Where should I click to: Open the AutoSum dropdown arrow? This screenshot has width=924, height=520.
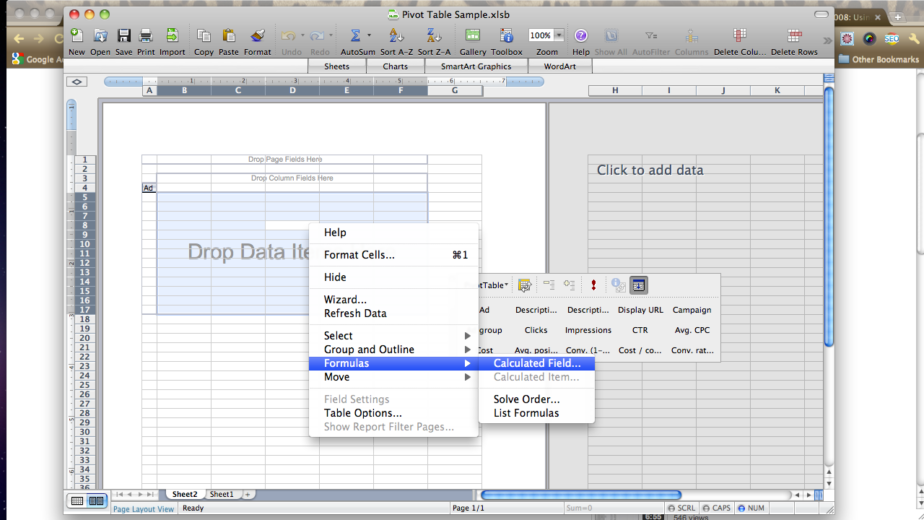369,35
